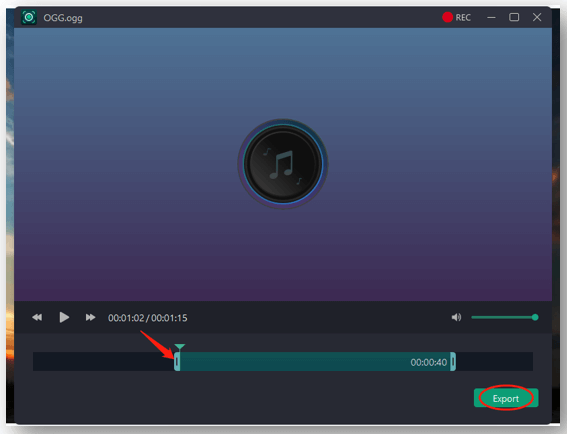Click the right trim handle on the timeline

pyautogui.click(x=453, y=361)
